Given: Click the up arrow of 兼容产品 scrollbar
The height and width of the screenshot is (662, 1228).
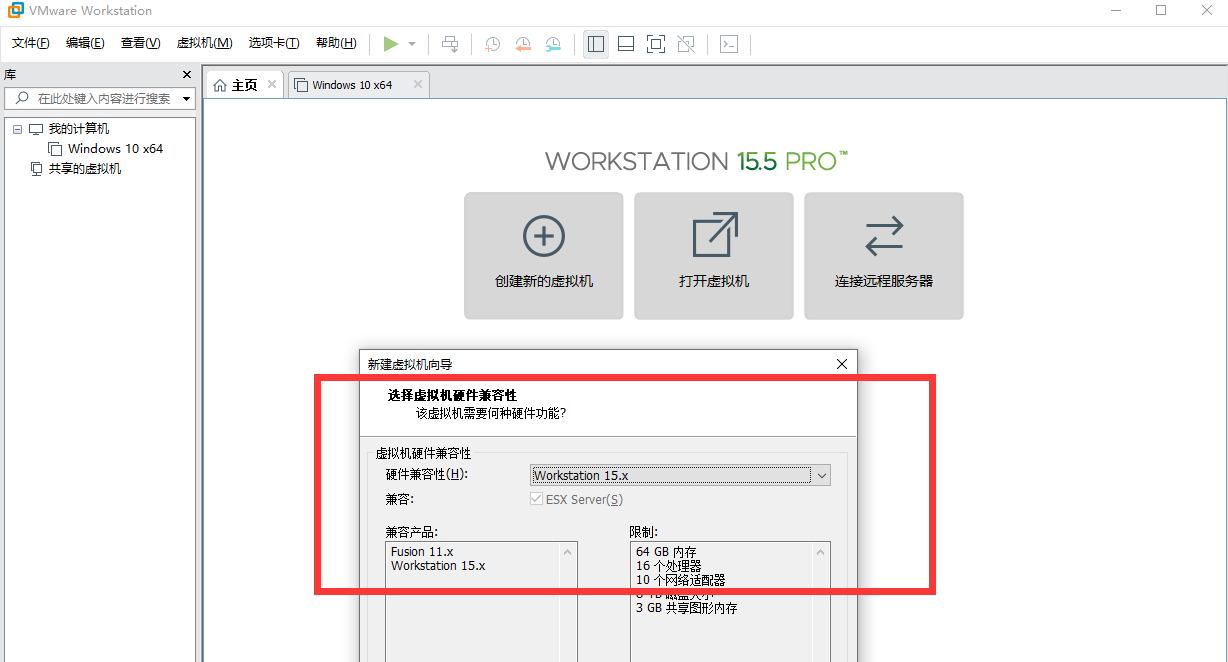Looking at the screenshot, I should 568,552.
